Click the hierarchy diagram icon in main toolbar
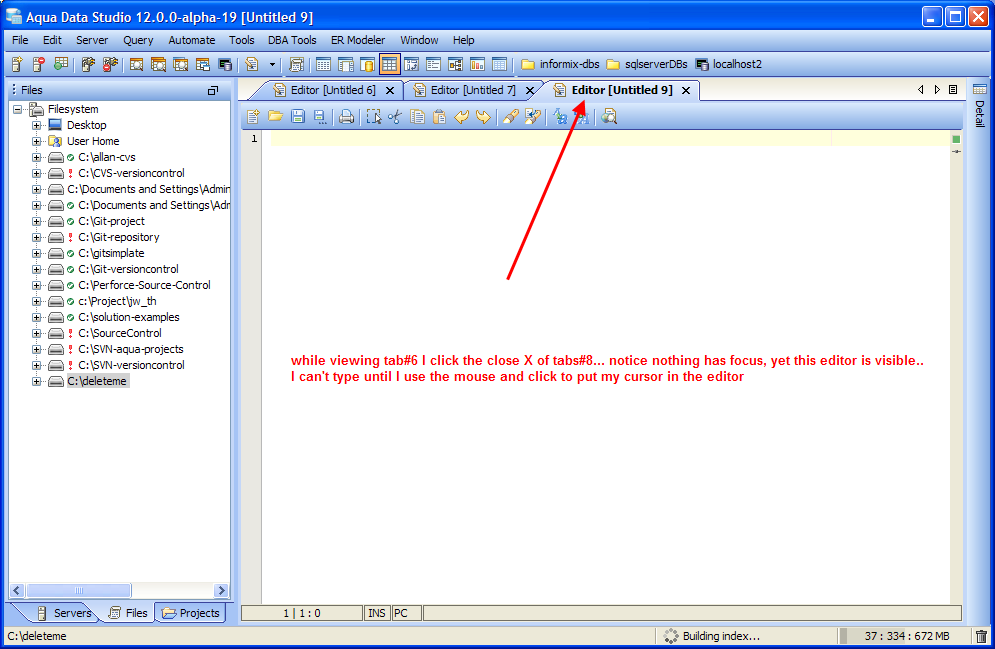The width and height of the screenshot is (995, 649). tap(456, 64)
